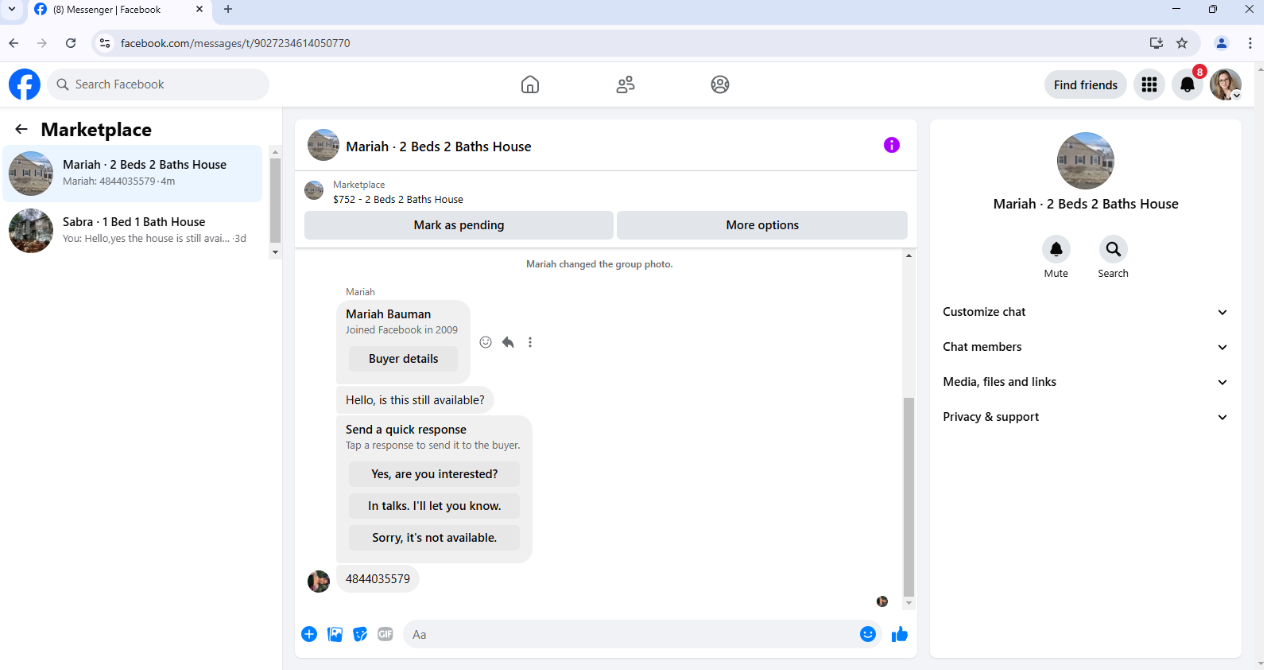This screenshot has height=670, width=1264.
Task: Send a thumbs-up like
Action: (899, 634)
